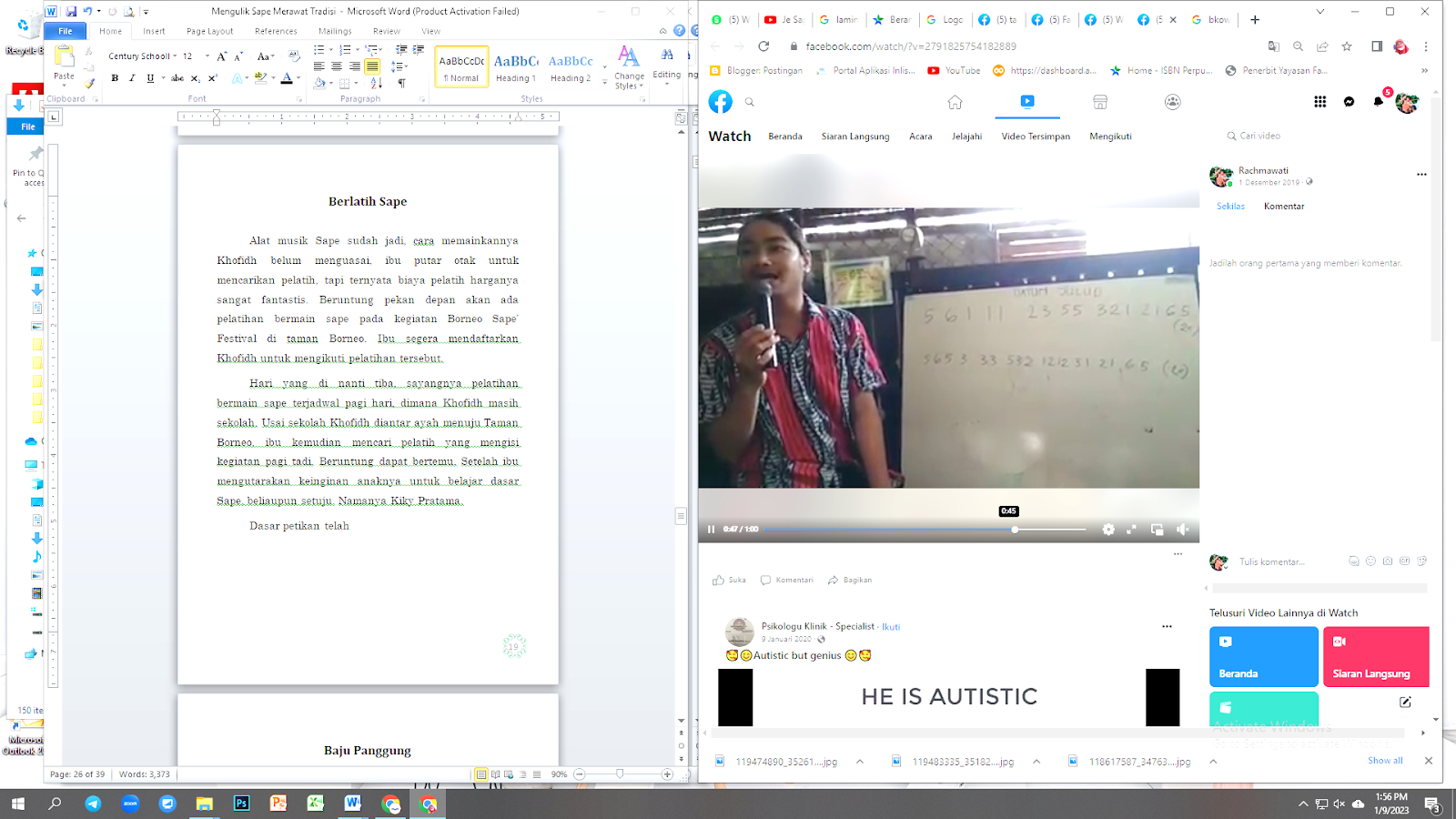Screen dimensions: 1456x819
Task: Apply the Heading 1 style in Word
Action: pyautogui.click(x=516, y=67)
